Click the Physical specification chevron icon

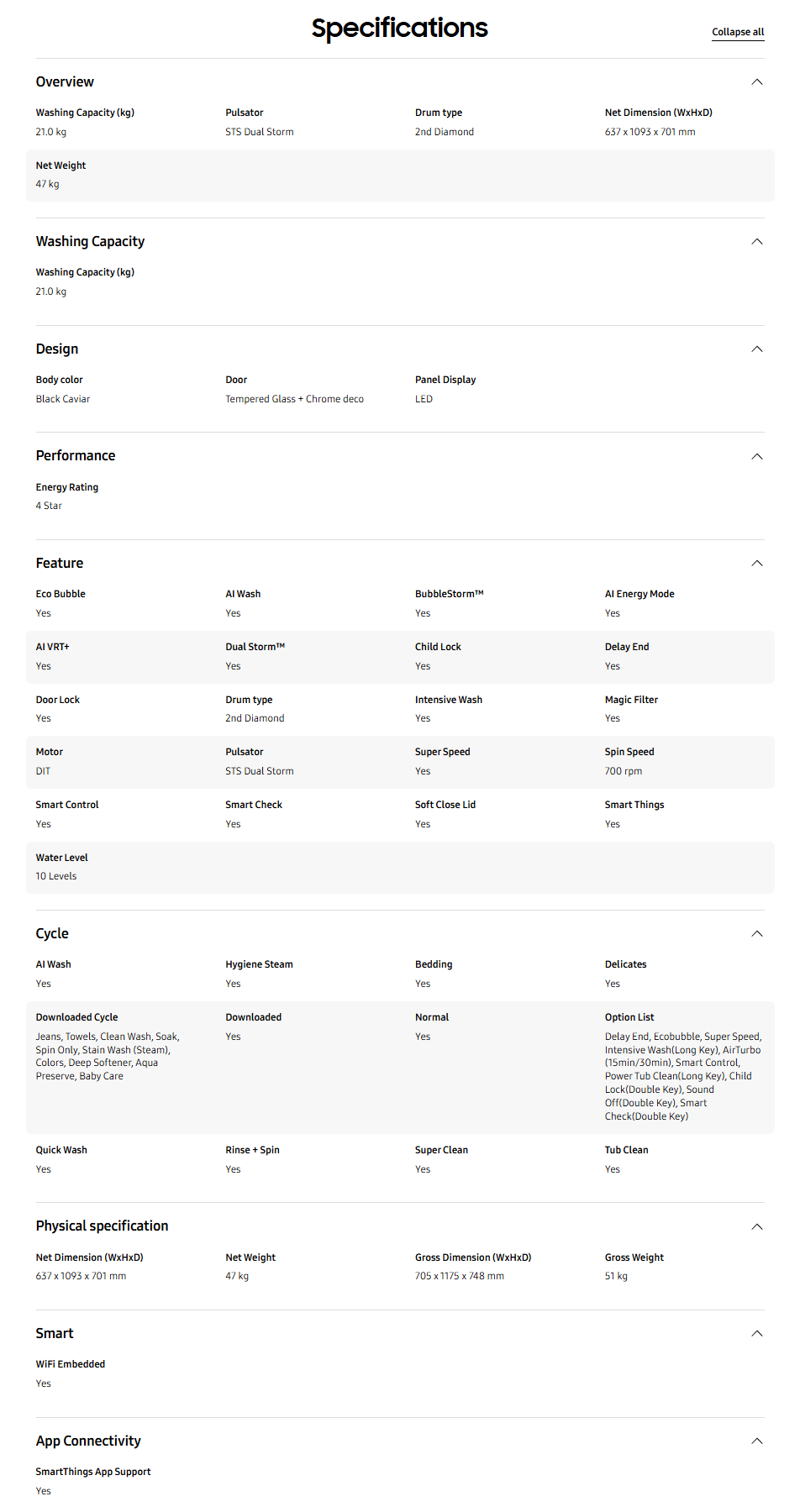(757, 1226)
